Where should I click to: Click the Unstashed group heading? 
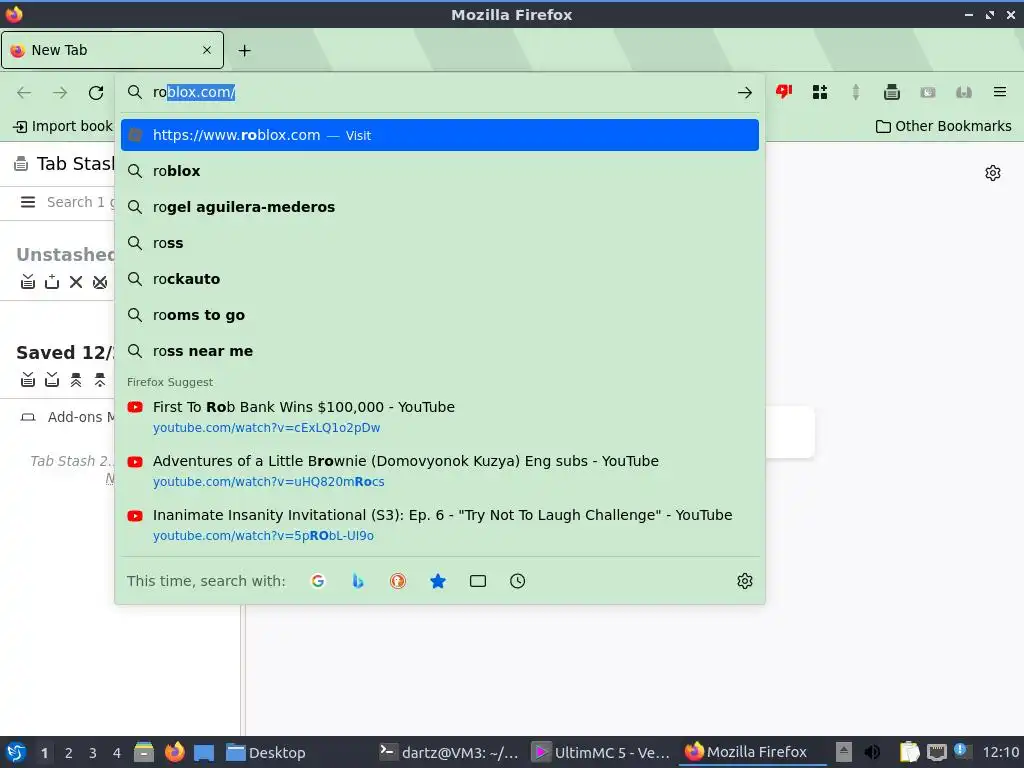point(65,254)
